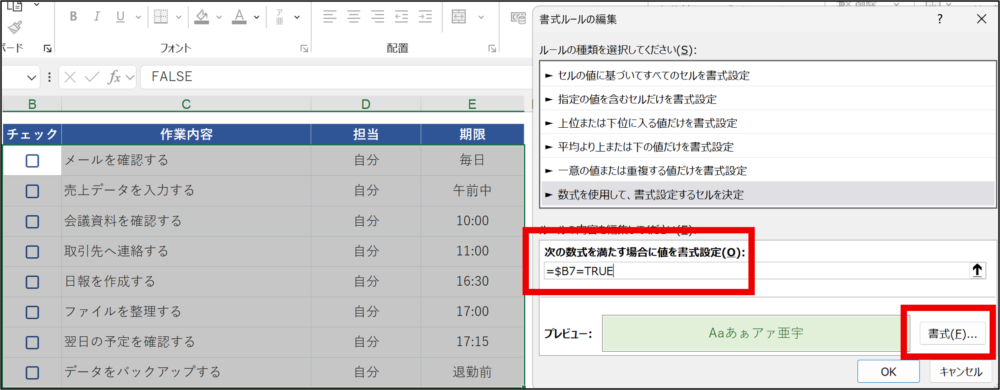This screenshot has width=1000, height=390.
Task: Show phonetic furigana settings icon
Action: (x=279, y=17)
